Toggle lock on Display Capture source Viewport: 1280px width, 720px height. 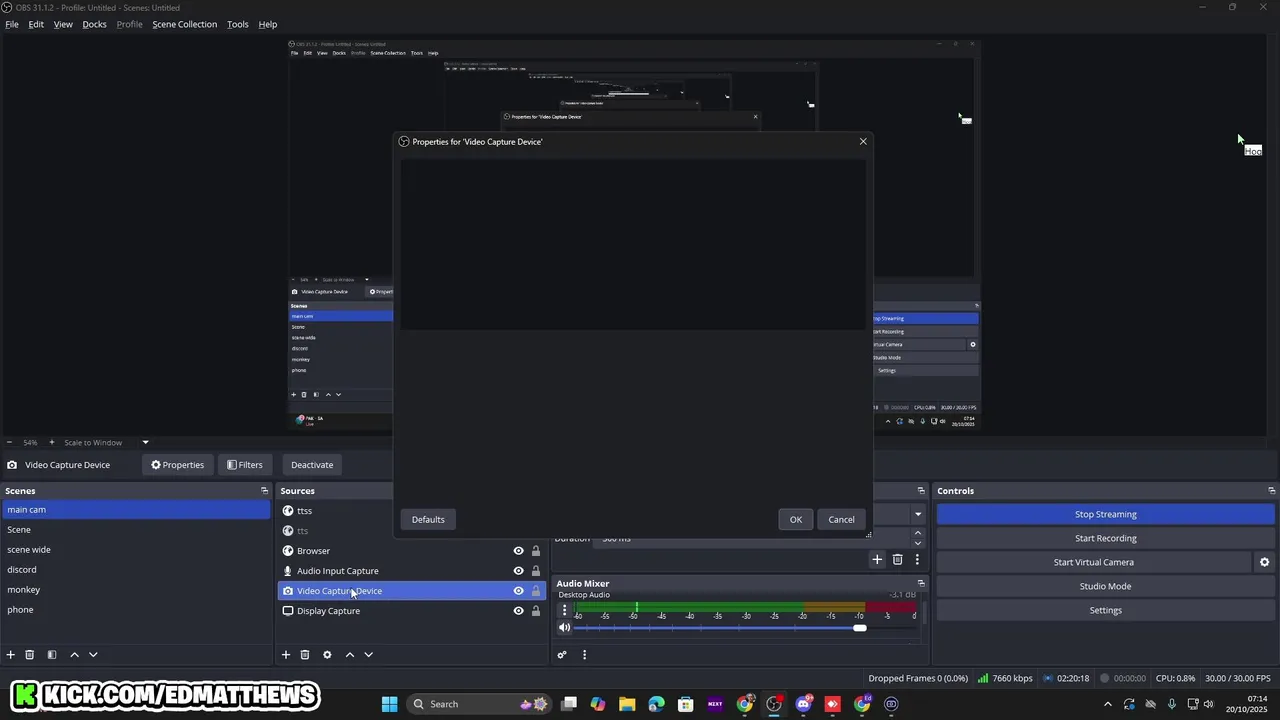coord(535,611)
